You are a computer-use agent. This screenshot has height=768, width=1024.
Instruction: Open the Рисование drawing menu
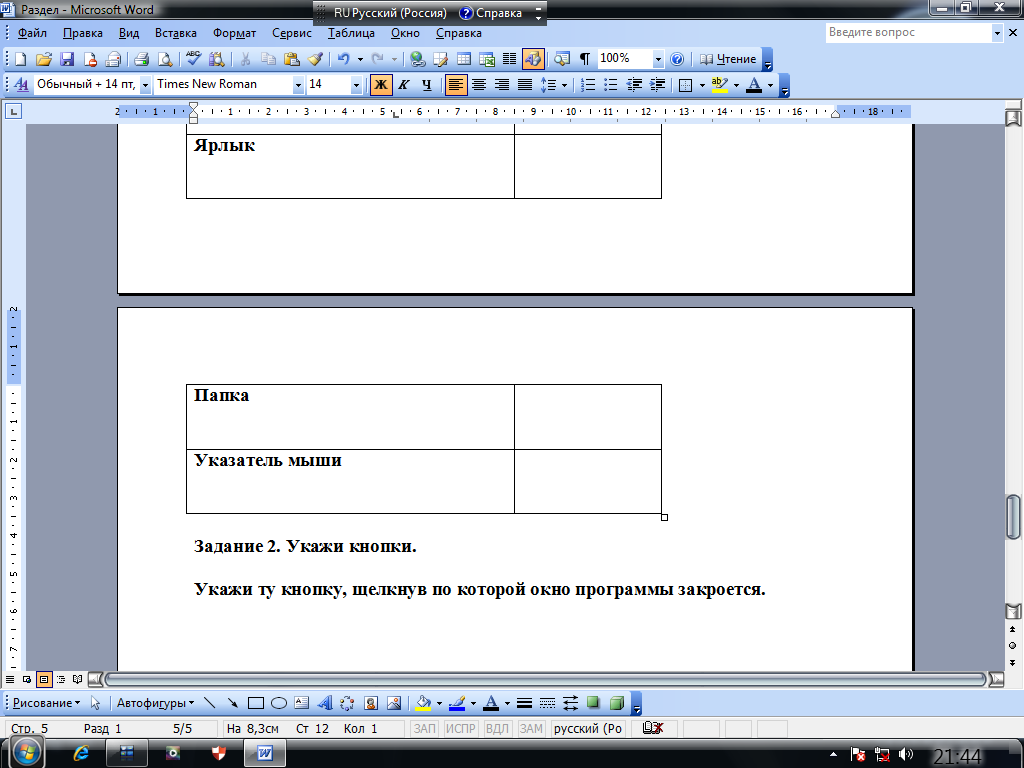click(x=46, y=703)
